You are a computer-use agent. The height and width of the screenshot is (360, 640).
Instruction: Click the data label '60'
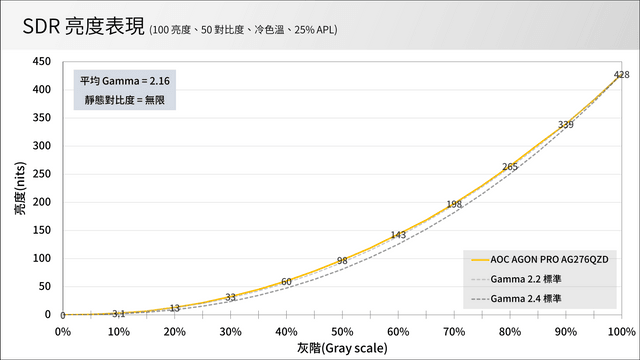coord(286,282)
